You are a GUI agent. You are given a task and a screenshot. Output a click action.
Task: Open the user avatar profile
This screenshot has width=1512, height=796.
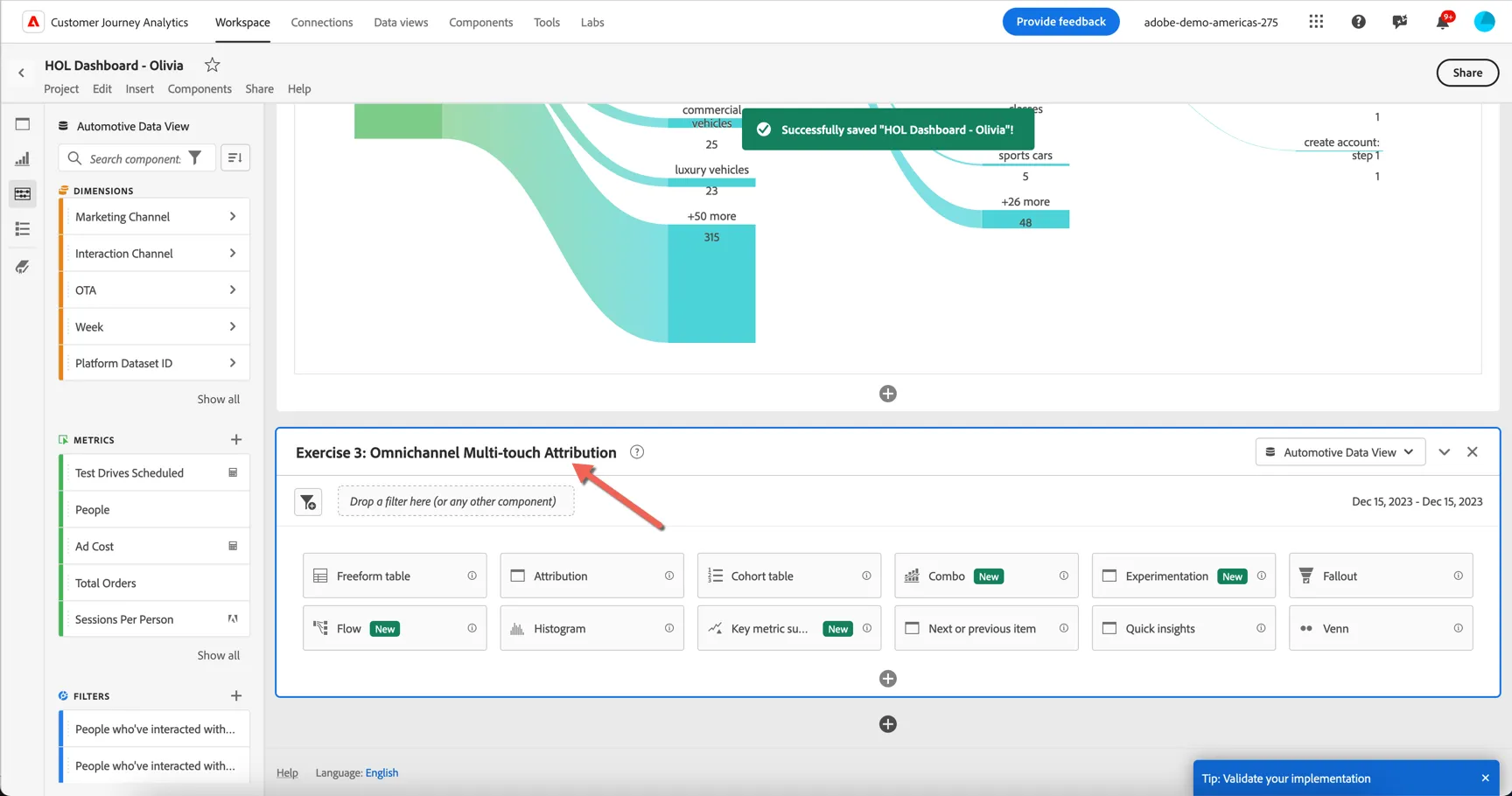[x=1485, y=22]
